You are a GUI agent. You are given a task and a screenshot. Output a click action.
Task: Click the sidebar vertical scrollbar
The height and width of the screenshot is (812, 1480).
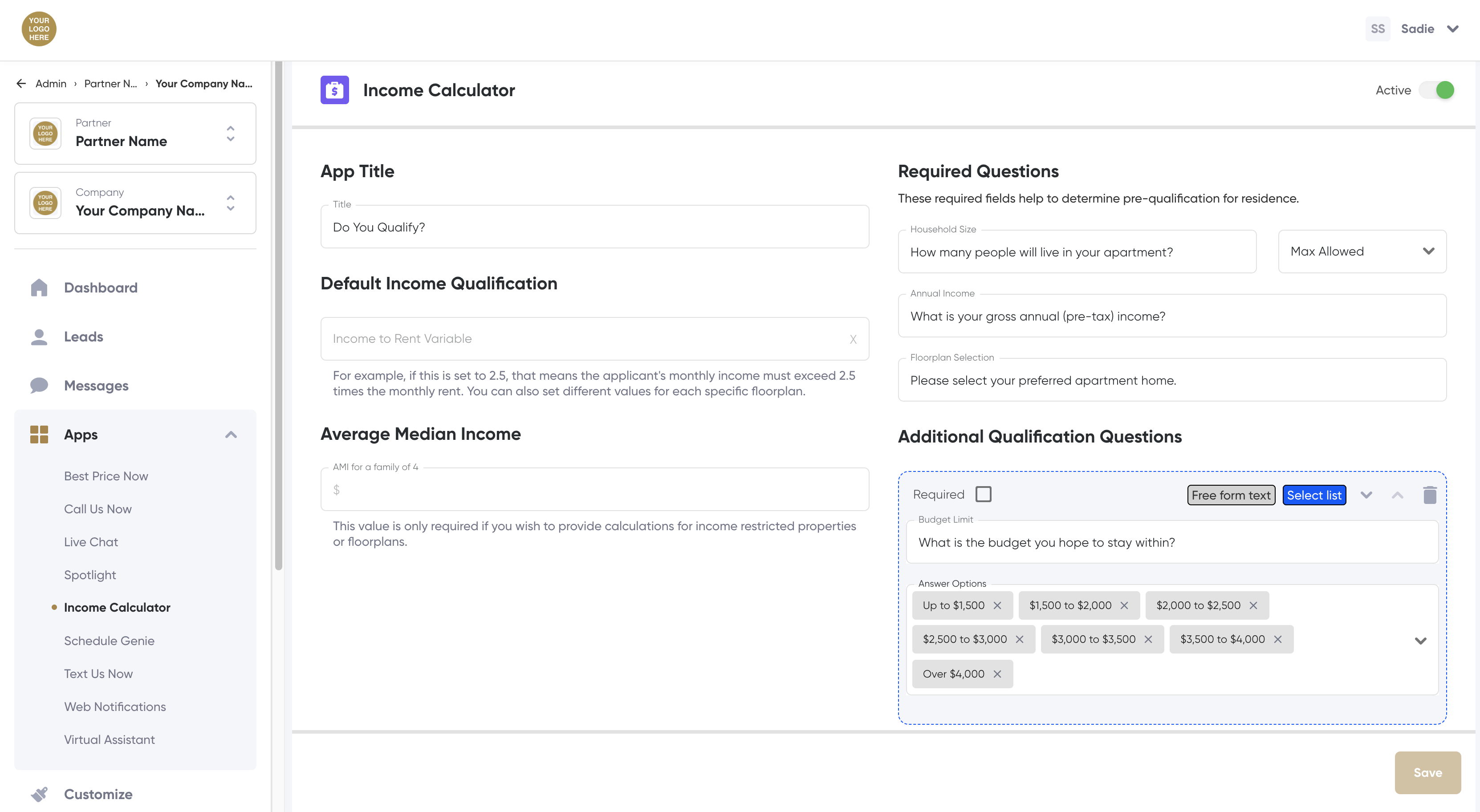(x=279, y=316)
